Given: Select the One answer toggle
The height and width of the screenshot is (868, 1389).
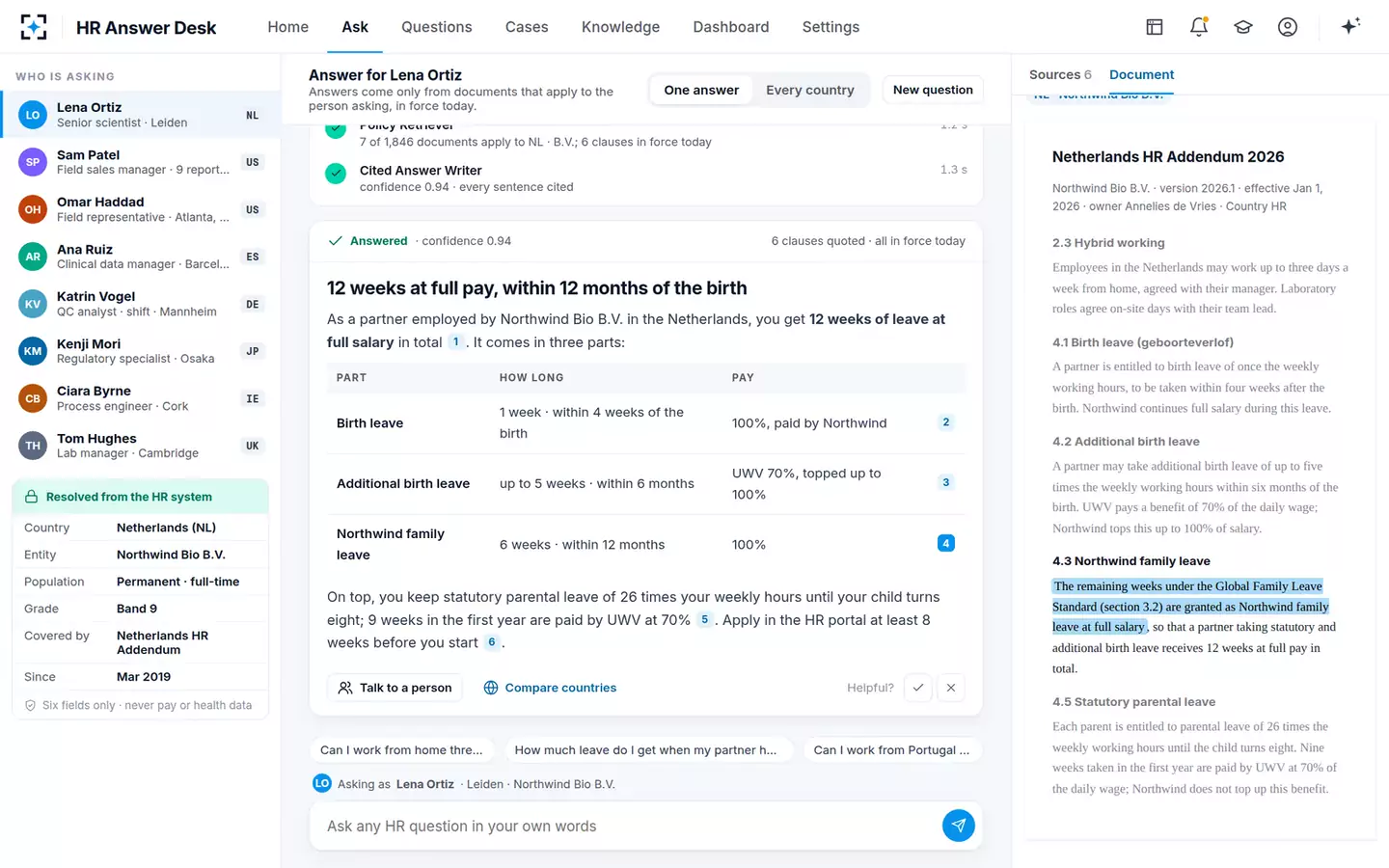Looking at the screenshot, I should 701,90.
